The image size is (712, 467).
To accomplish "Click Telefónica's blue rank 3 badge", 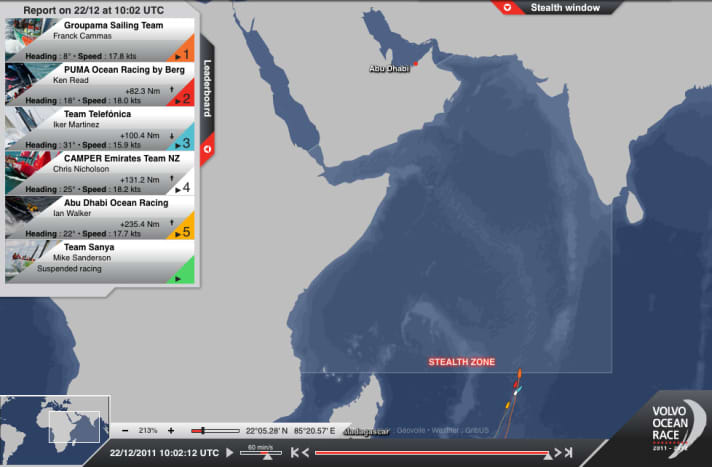I will 183,141.
